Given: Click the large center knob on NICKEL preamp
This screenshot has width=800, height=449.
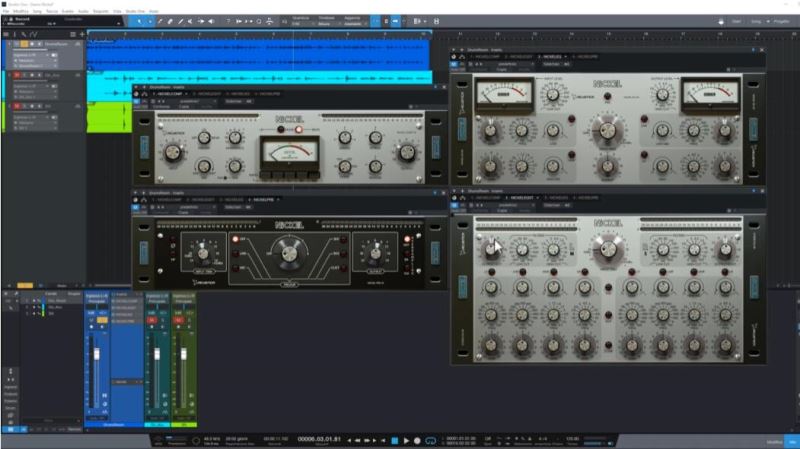Looking at the screenshot, I should click(289, 252).
